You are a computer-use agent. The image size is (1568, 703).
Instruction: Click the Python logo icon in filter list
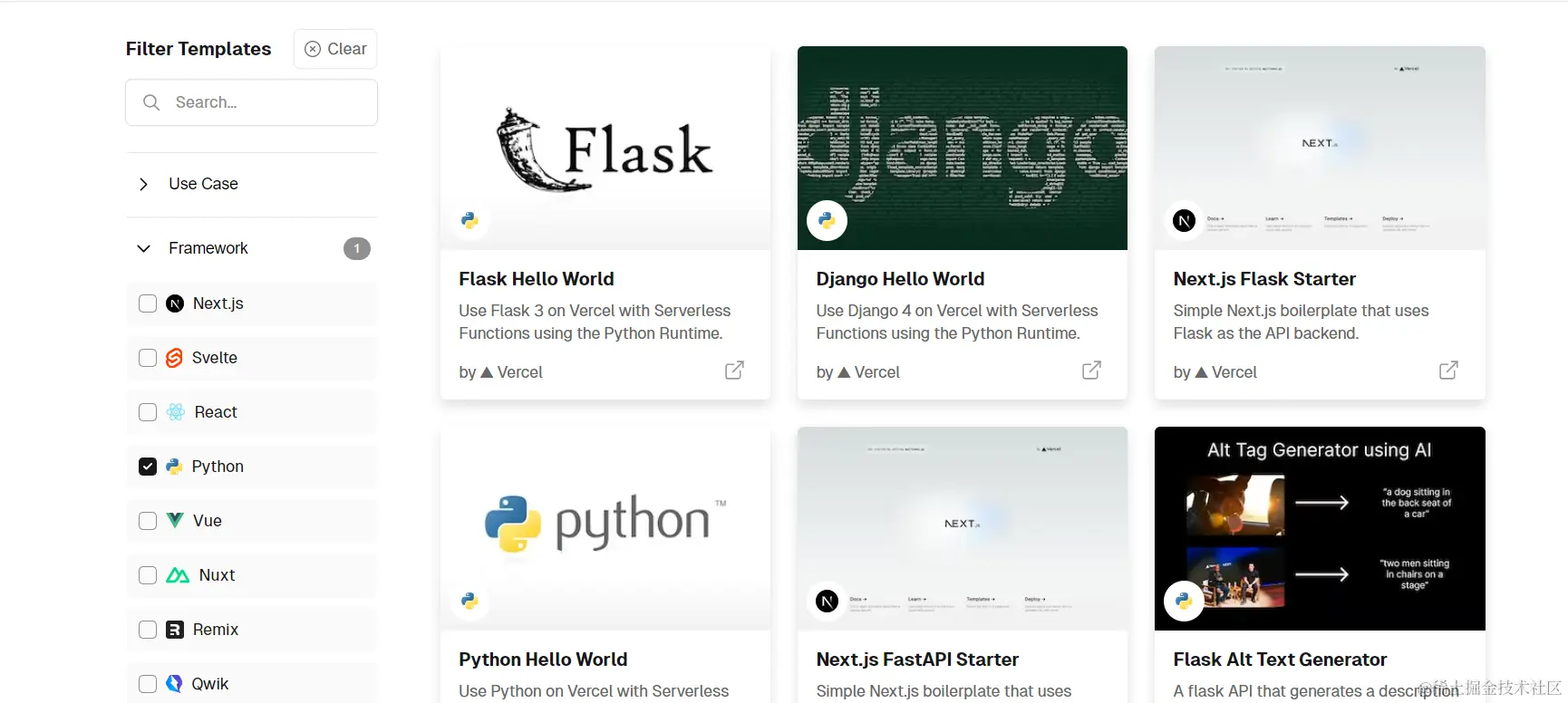click(174, 467)
